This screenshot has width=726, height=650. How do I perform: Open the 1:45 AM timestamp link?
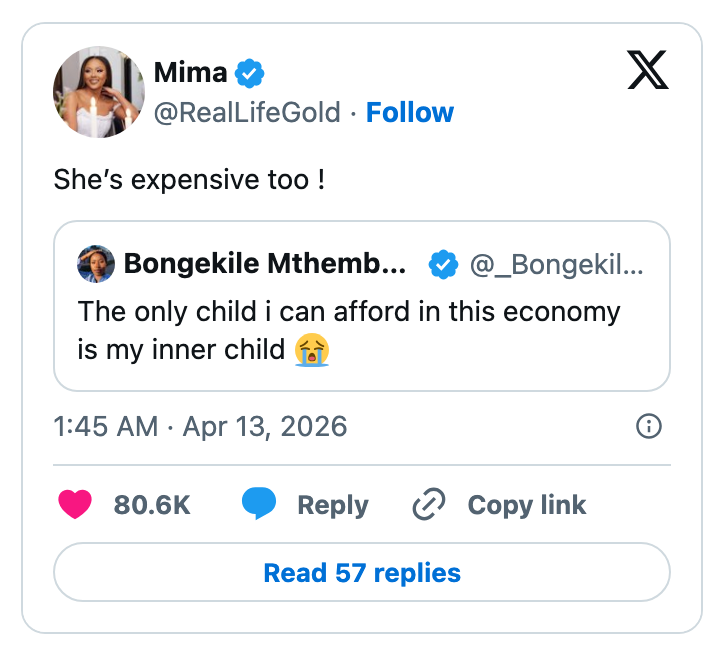click(200, 427)
